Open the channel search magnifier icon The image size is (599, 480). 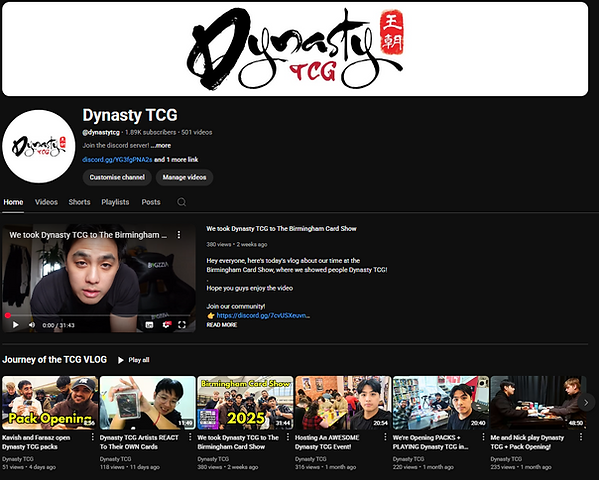pos(181,202)
